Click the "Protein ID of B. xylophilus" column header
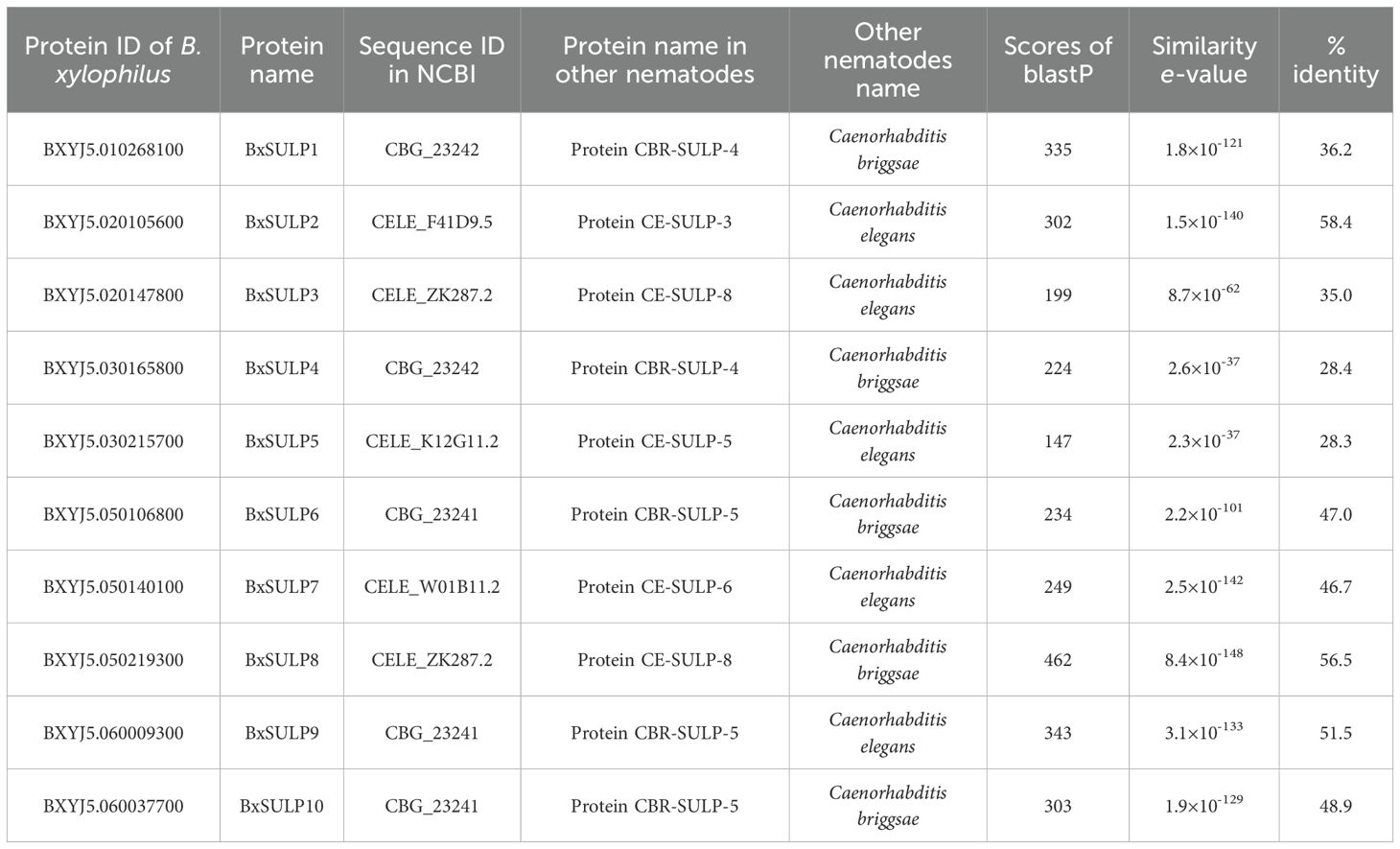 113,59
